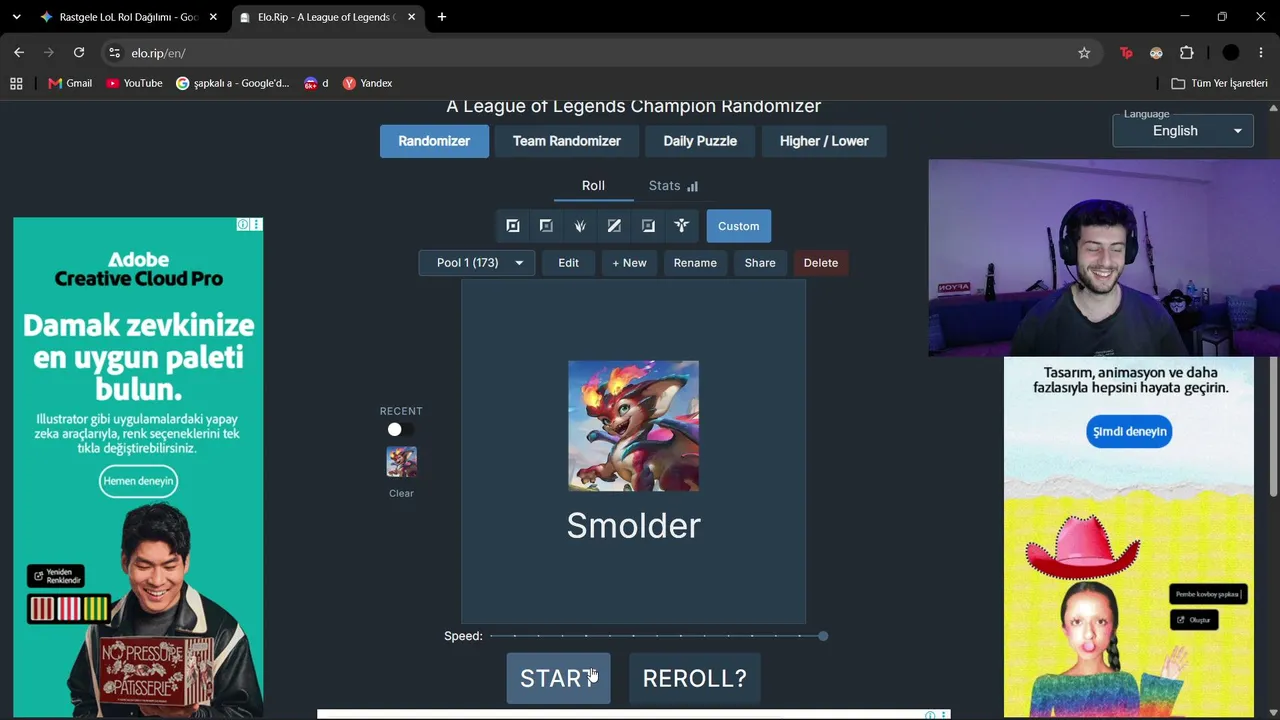Switch to the Randomizer tab
The width and height of the screenshot is (1280, 720).
434,141
